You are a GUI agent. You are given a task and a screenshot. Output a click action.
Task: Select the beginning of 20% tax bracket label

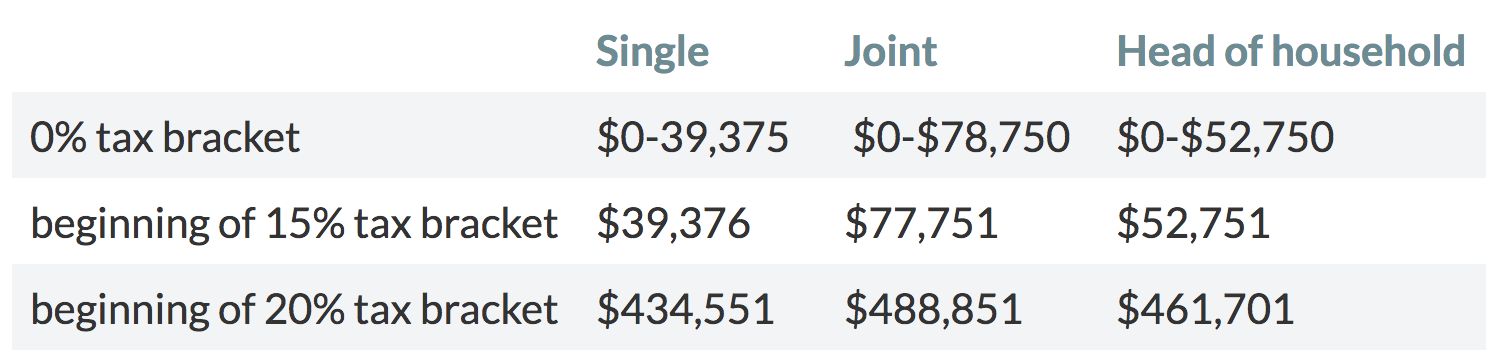[x=294, y=309]
